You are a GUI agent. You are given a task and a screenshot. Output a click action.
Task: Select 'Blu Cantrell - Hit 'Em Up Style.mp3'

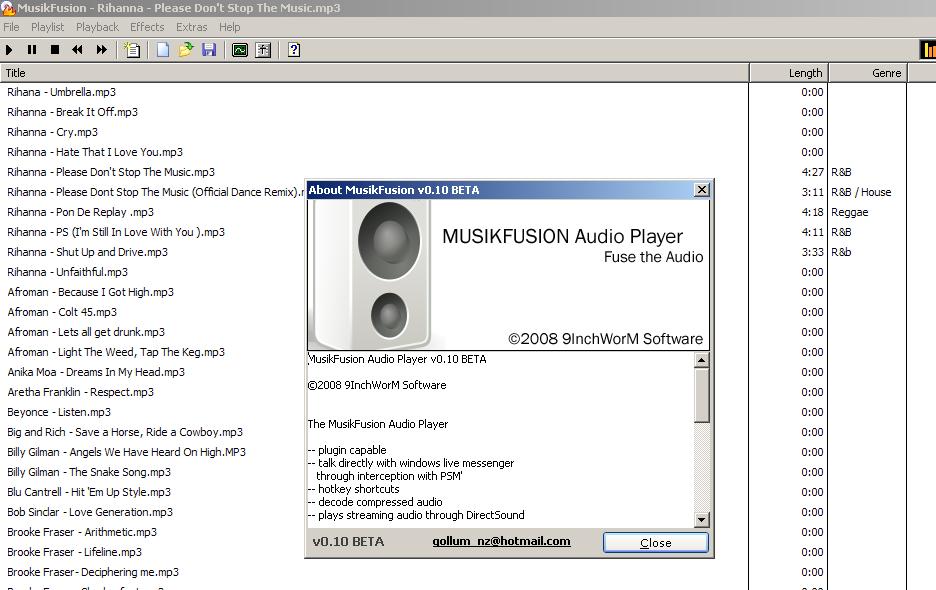tap(89, 492)
